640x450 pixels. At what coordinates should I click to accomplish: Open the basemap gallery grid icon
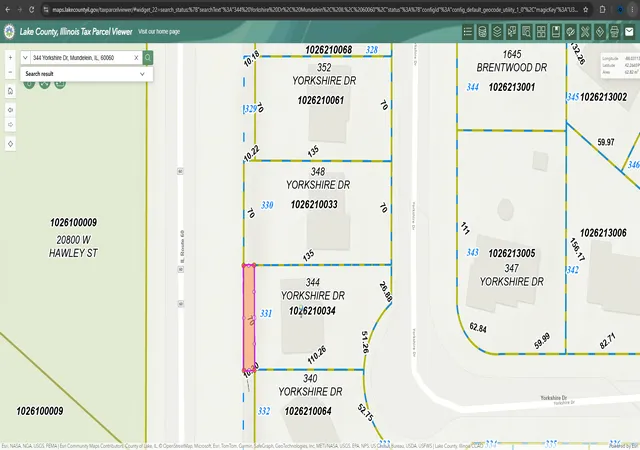(x=541, y=31)
